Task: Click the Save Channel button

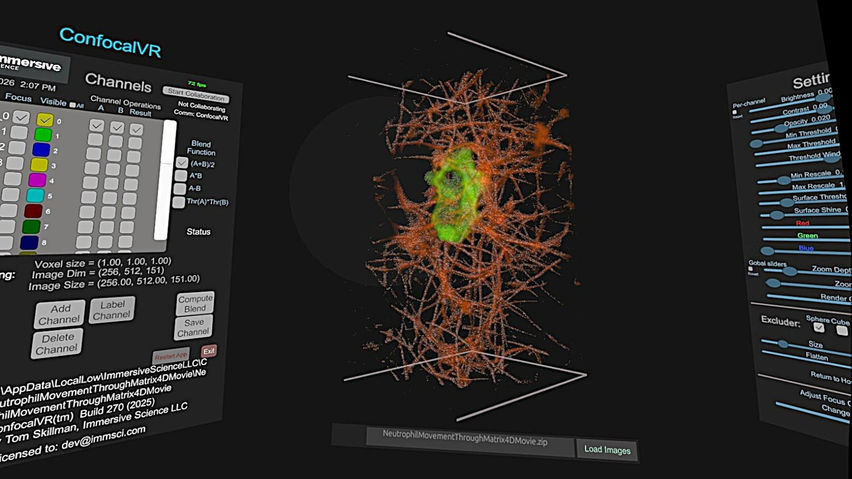Action: 193,327
